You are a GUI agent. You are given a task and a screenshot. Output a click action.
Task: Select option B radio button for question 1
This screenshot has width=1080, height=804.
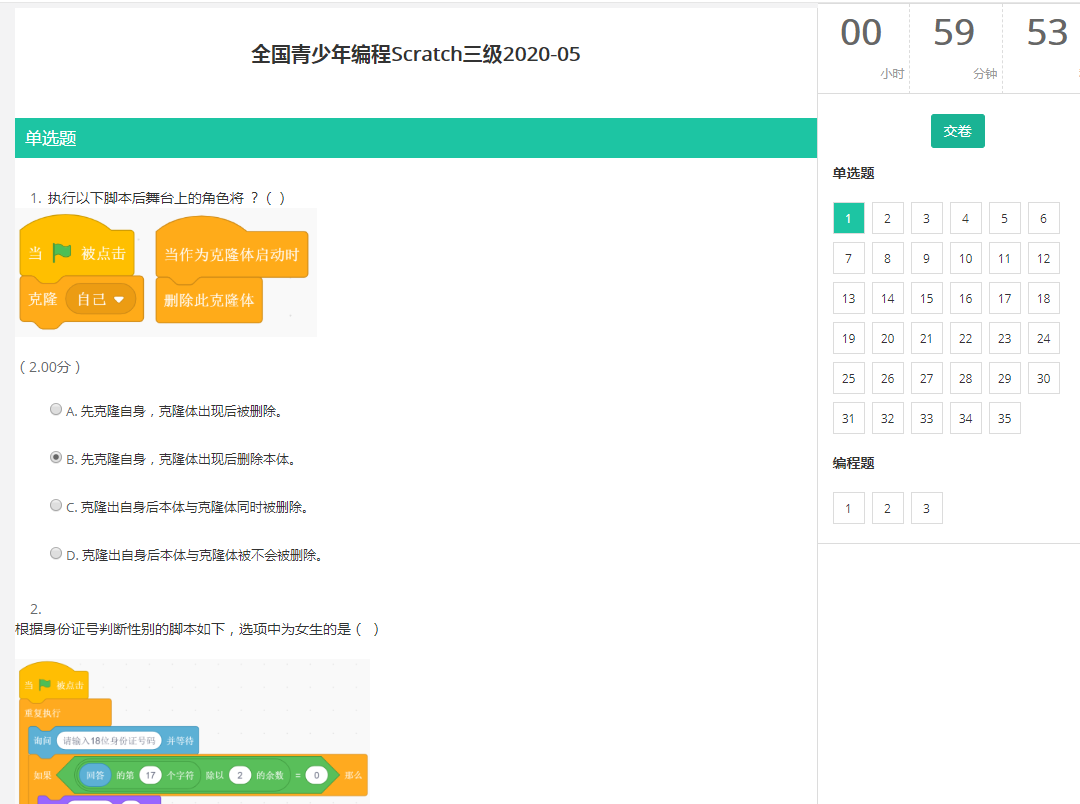56,457
